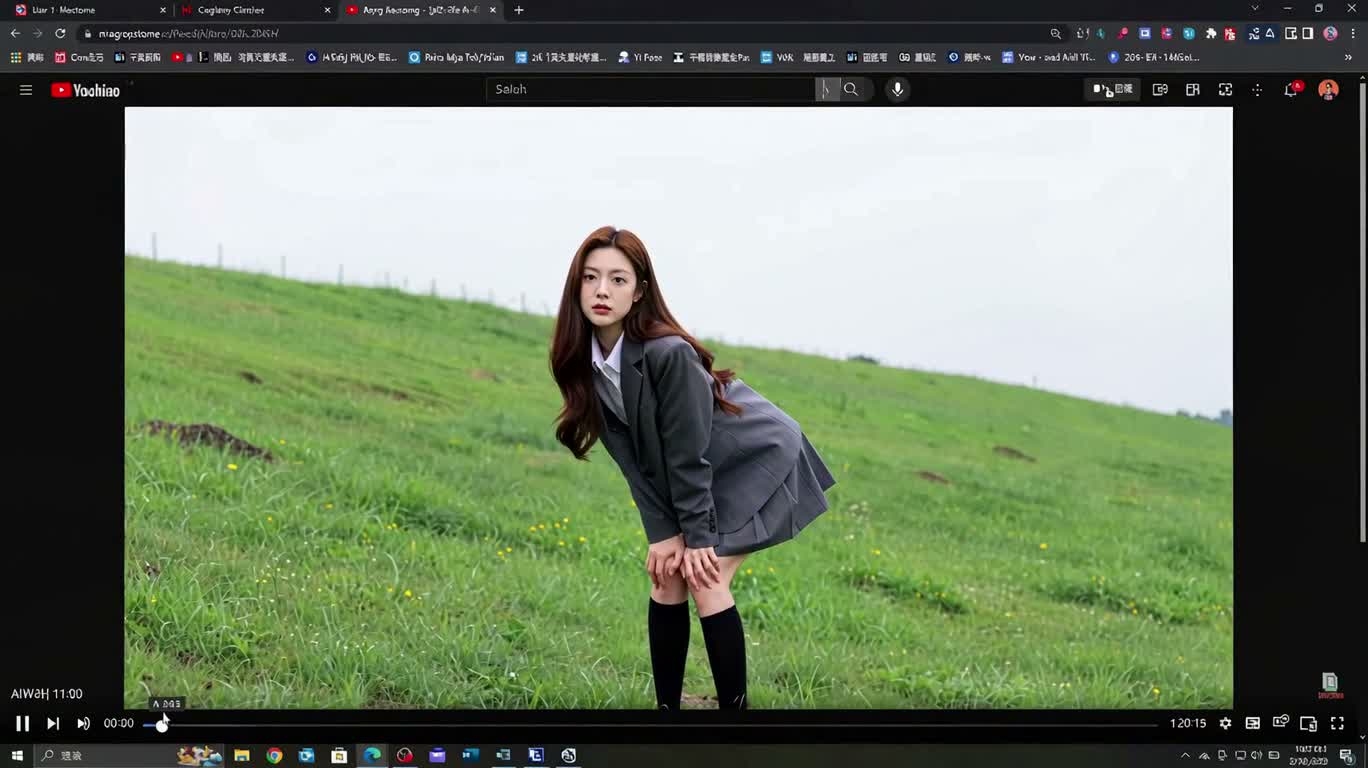Go to the Yoohiao home logo
The height and width of the screenshot is (768, 1368).
86,90
